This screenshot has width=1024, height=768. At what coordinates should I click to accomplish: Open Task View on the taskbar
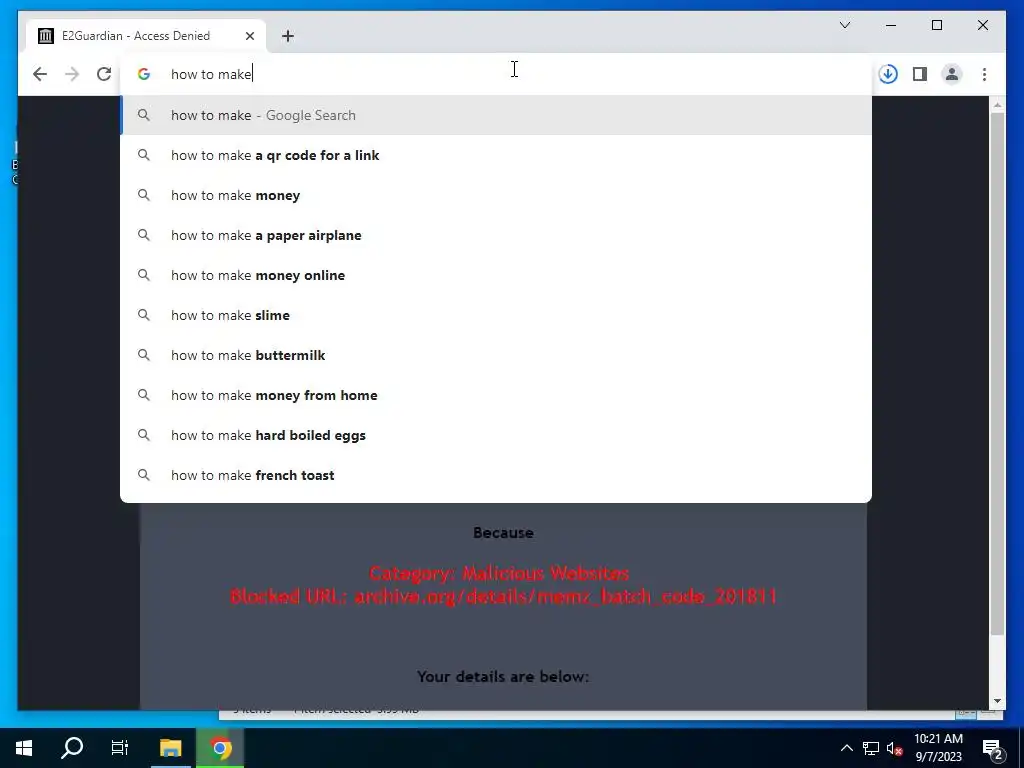point(120,748)
